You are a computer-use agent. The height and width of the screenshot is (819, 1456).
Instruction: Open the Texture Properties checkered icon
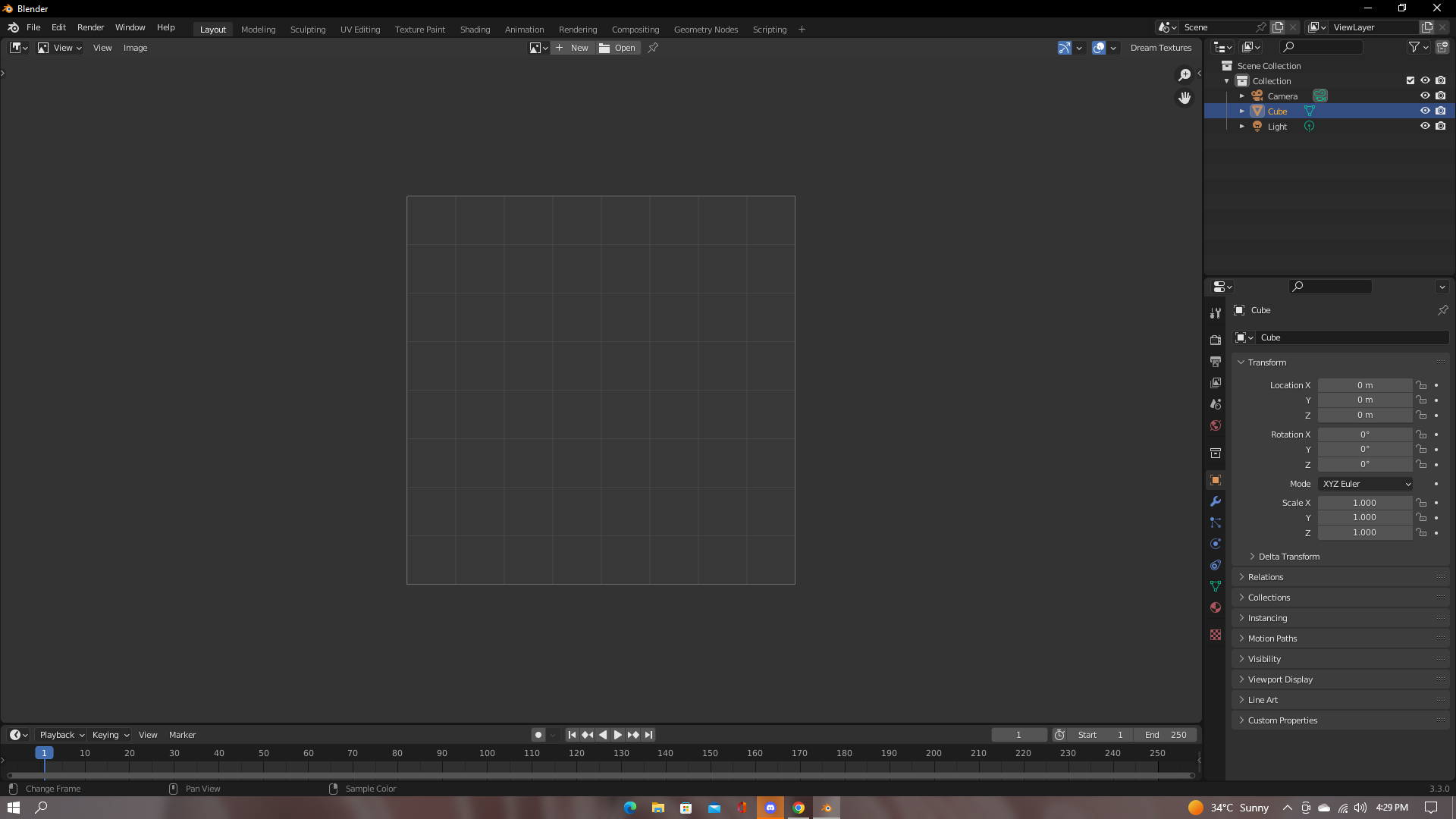[x=1215, y=635]
